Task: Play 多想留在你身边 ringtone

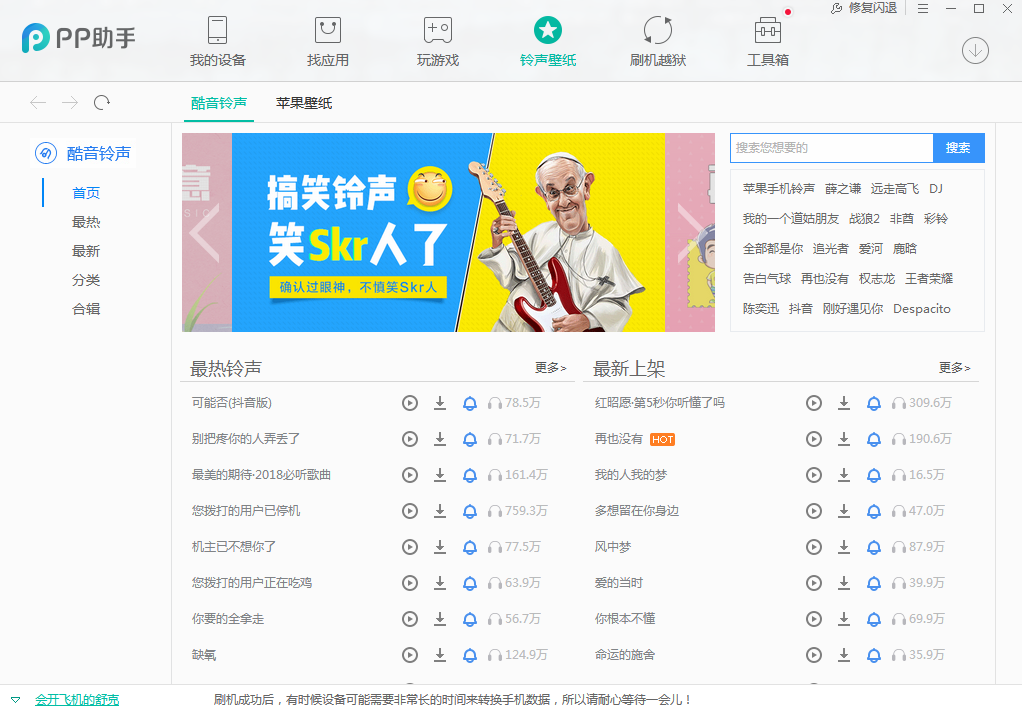Action: pyautogui.click(x=814, y=511)
